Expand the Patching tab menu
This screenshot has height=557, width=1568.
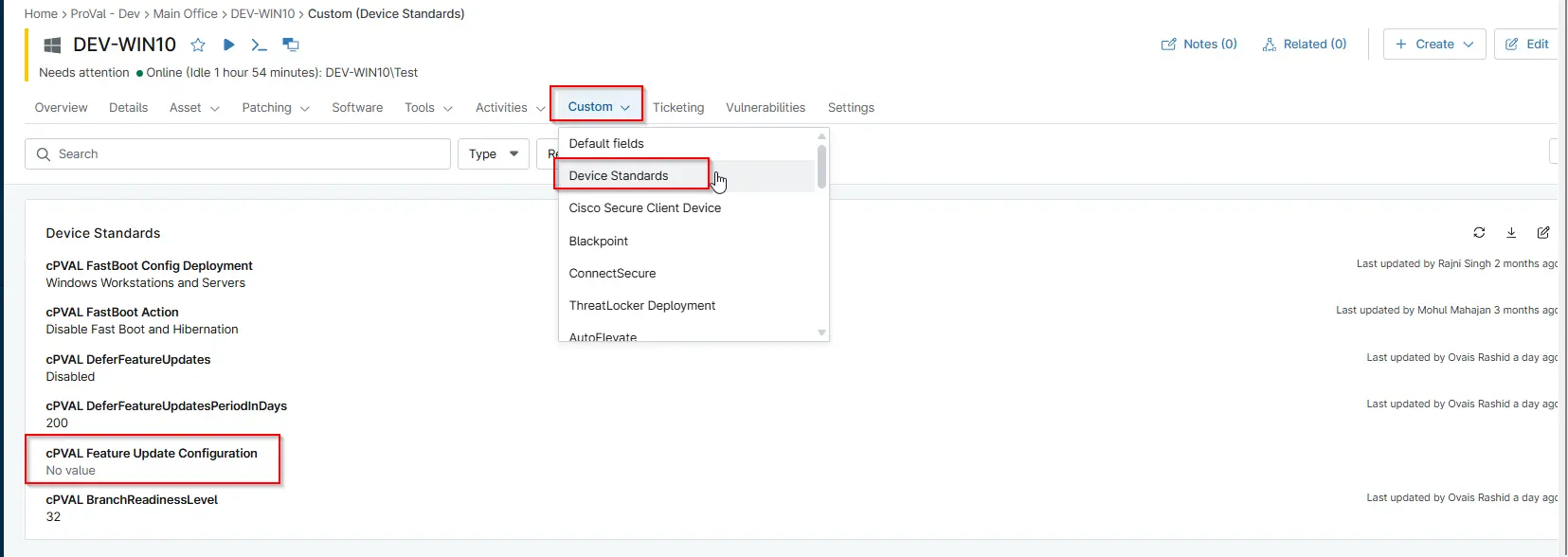pyautogui.click(x=276, y=108)
